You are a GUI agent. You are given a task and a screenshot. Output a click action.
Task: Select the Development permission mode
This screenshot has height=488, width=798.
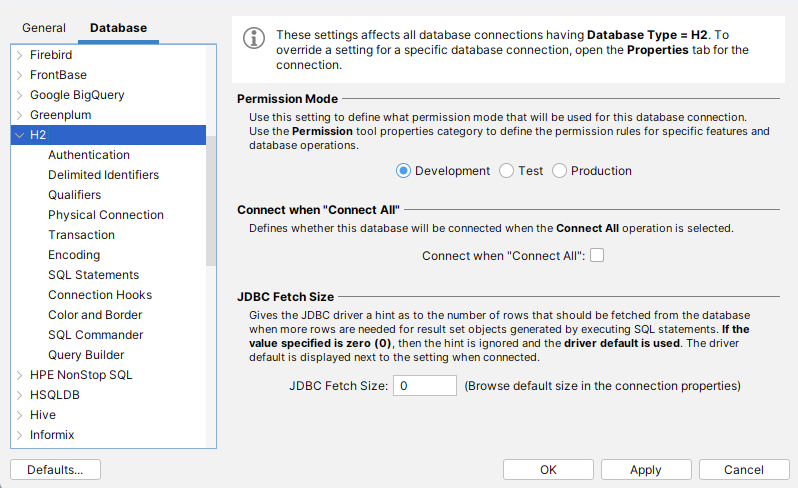click(403, 171)
